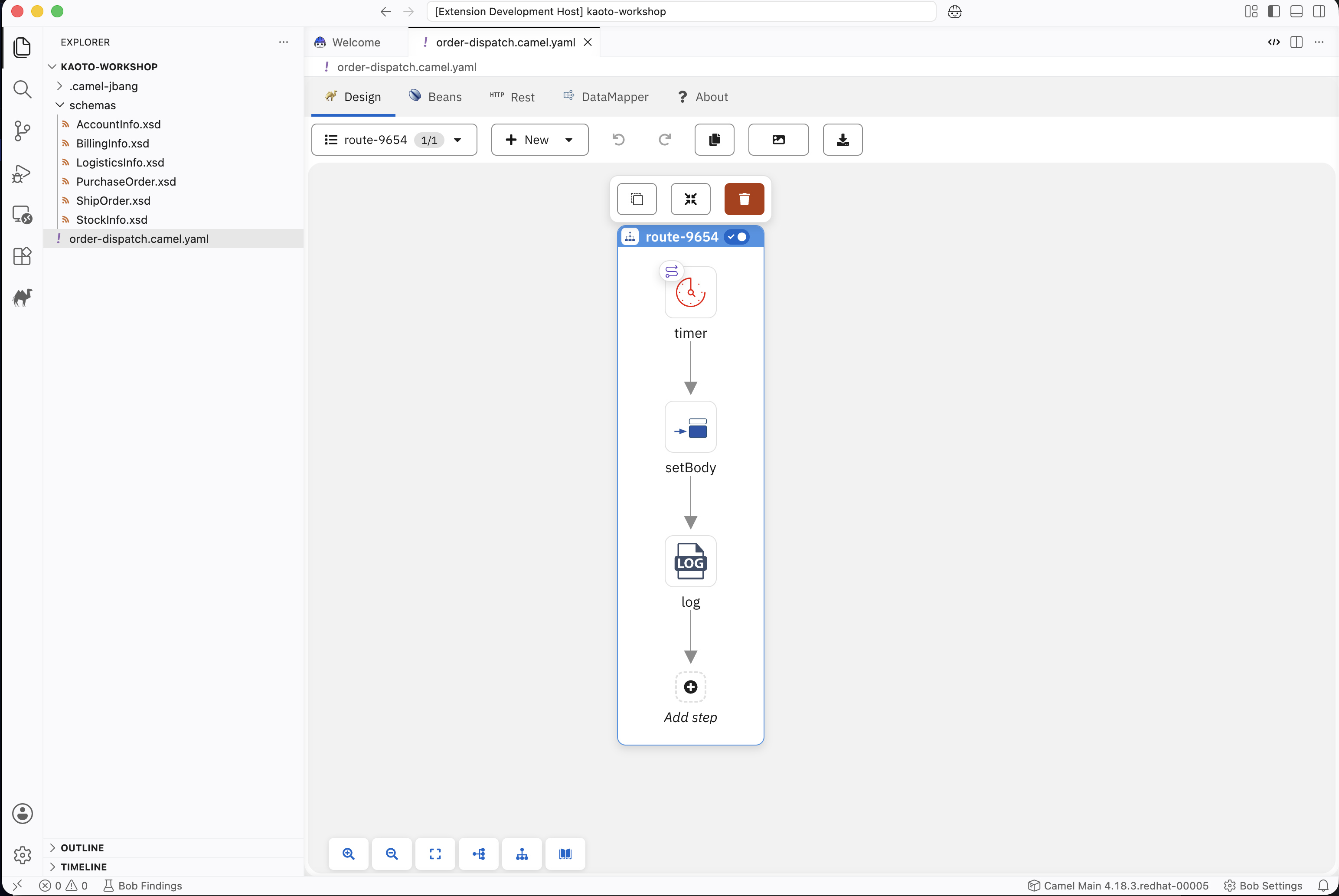
Task: Open the Camel view in activity bar
Action: [x=22, y=297]
